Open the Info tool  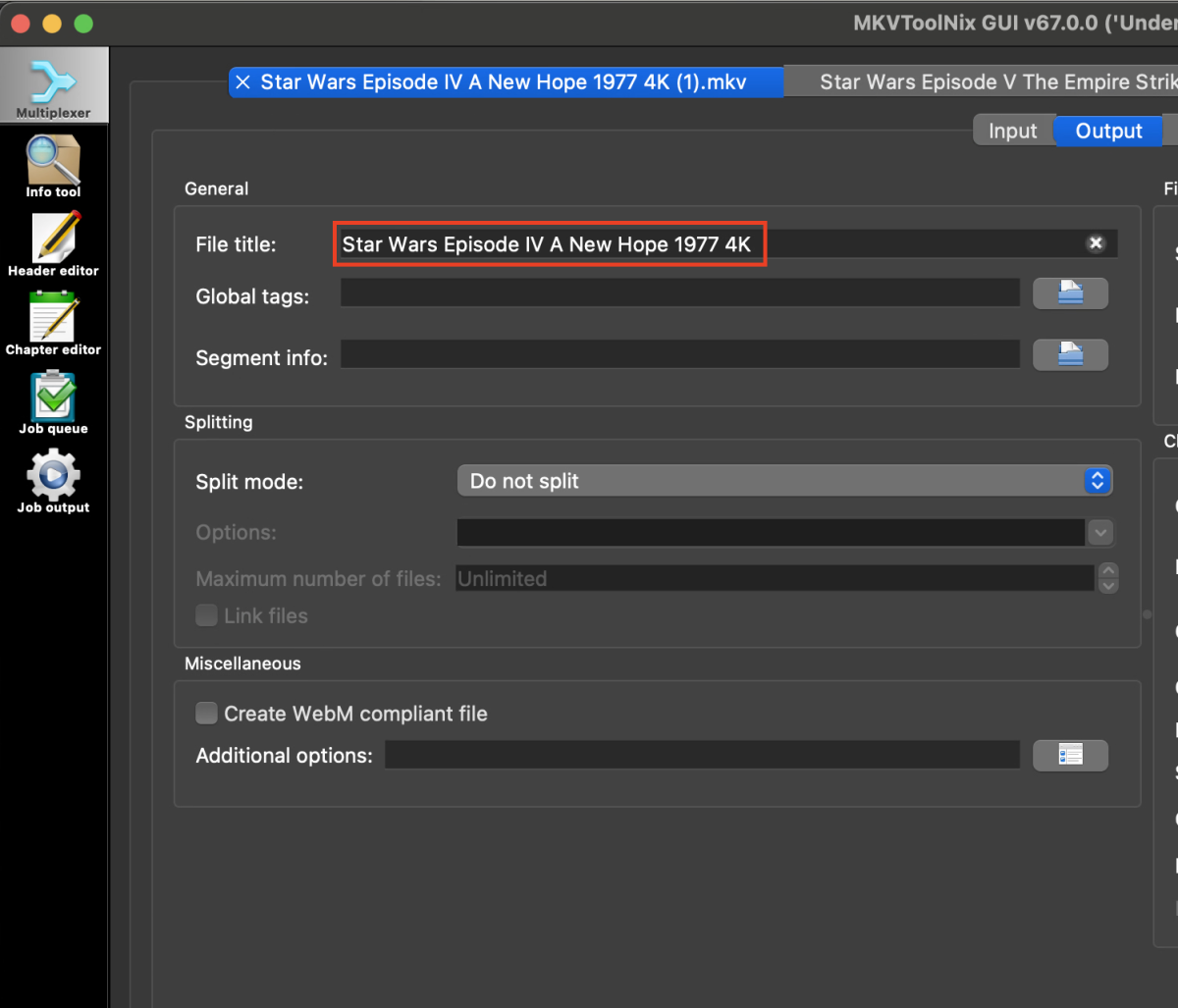pos(53,166)
